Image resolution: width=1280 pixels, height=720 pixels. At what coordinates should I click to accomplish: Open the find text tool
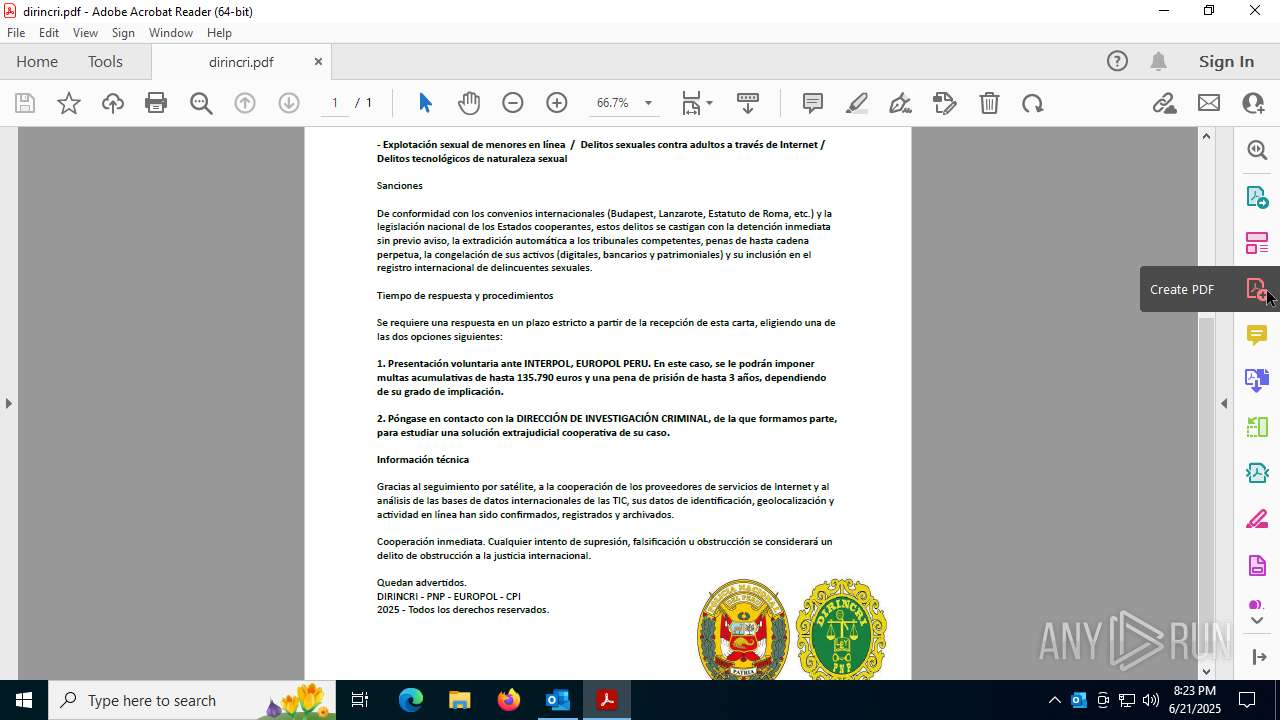[x=201, y=103]
